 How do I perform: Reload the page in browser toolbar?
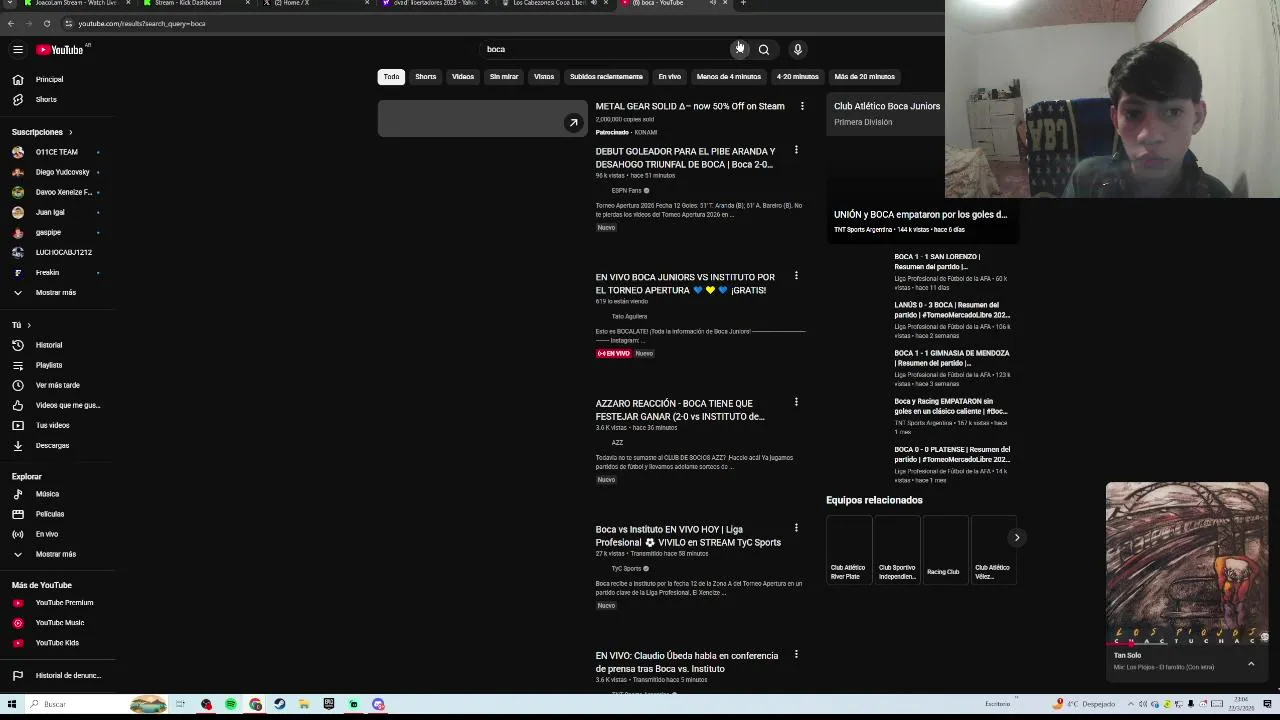(x=46, y=23)
